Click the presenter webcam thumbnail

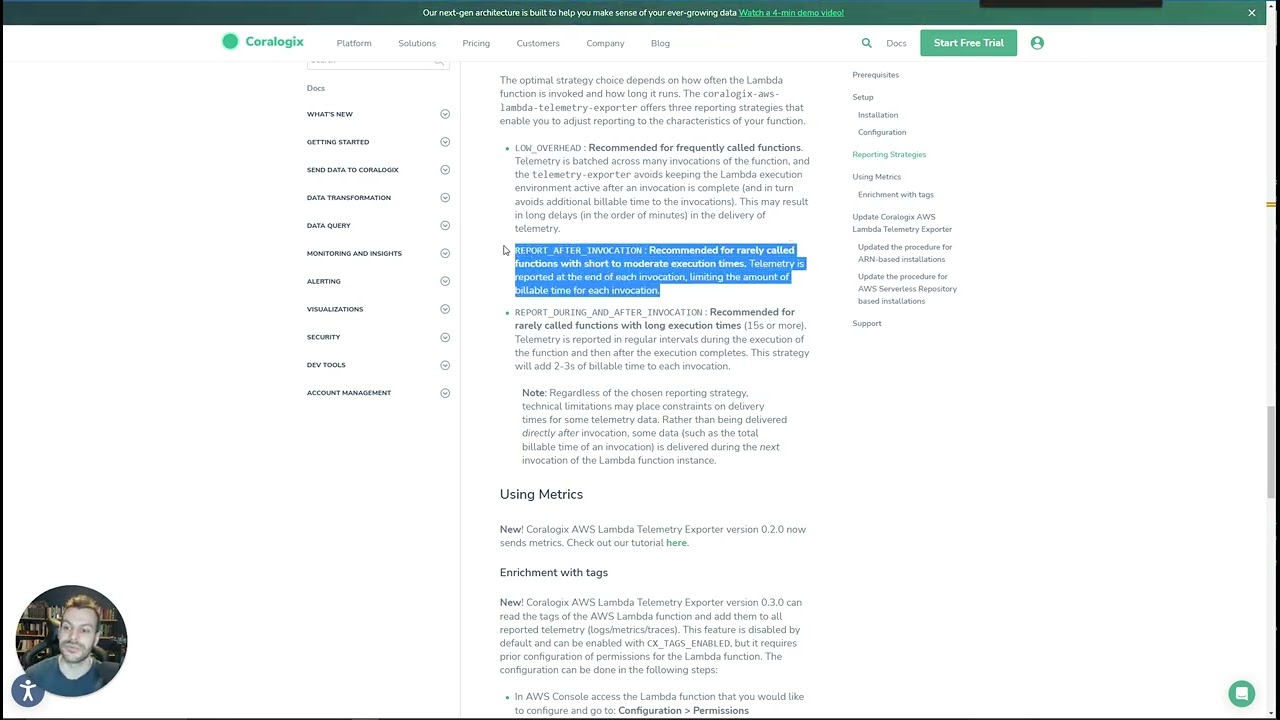(71, 641)
